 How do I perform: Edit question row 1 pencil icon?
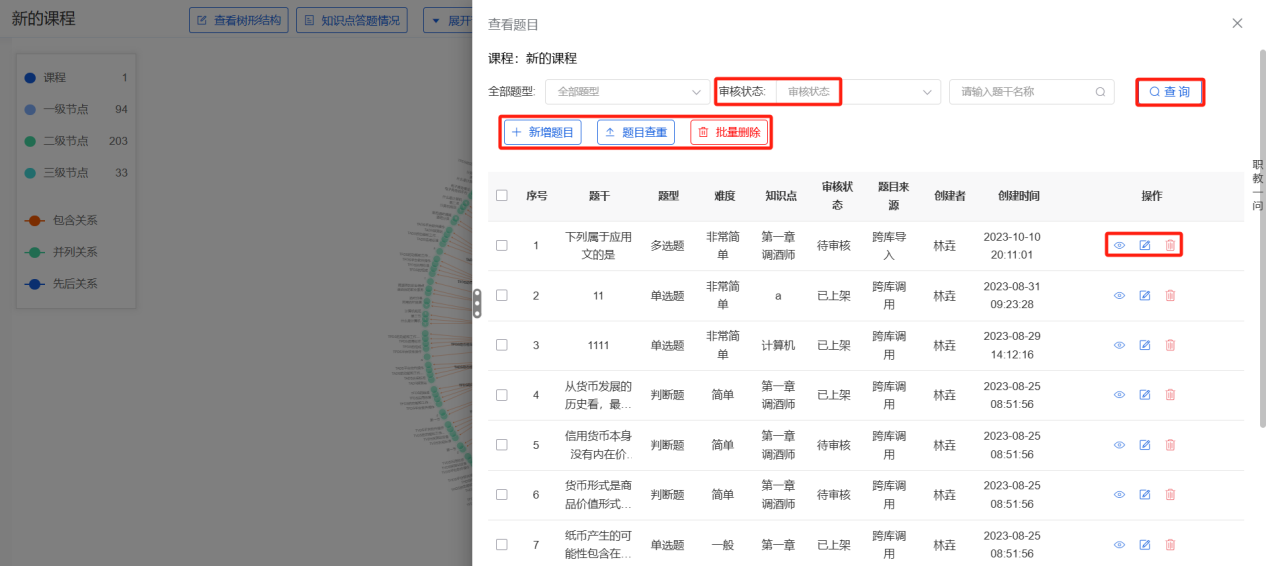[x=1145, y=245]
